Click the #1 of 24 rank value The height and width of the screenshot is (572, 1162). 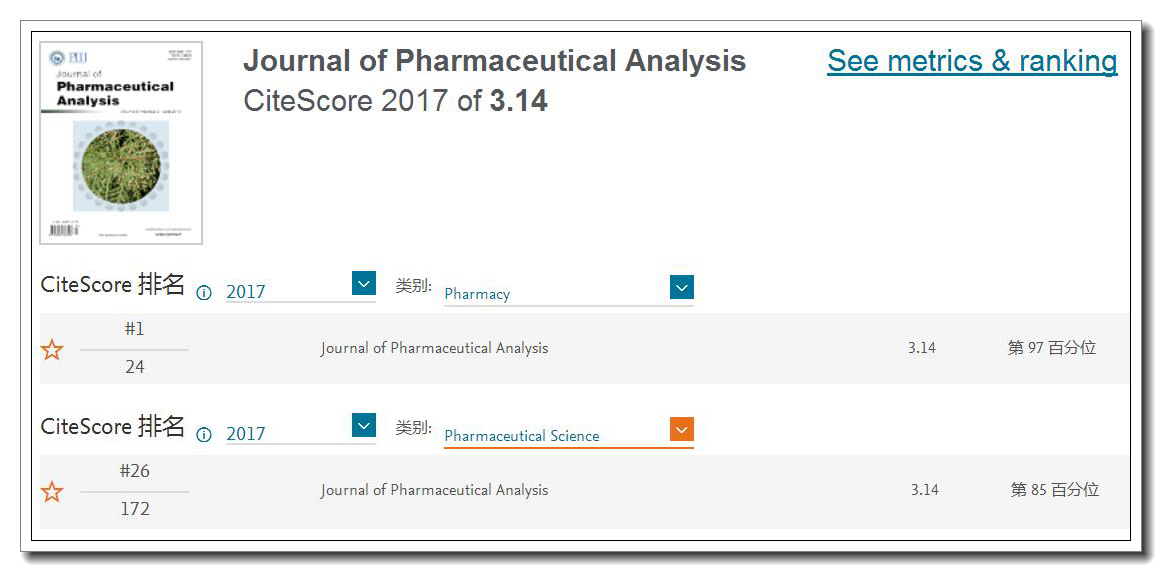(x=134, y=347)
